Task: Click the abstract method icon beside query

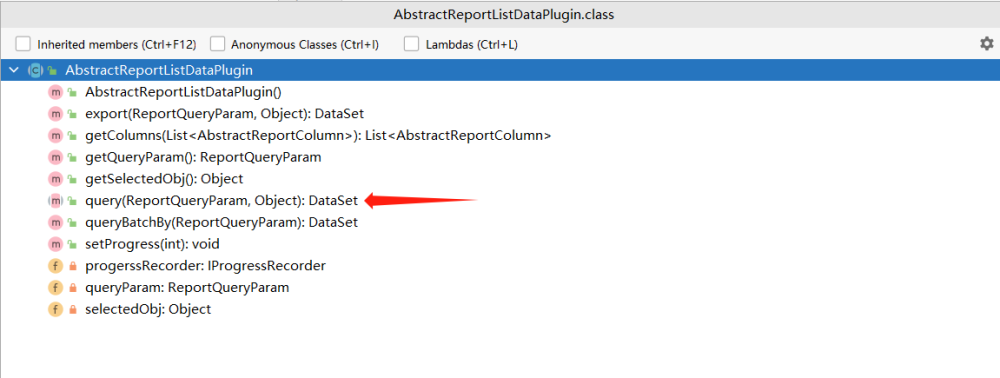Action: pyautogui.click(x=55, y=201)
